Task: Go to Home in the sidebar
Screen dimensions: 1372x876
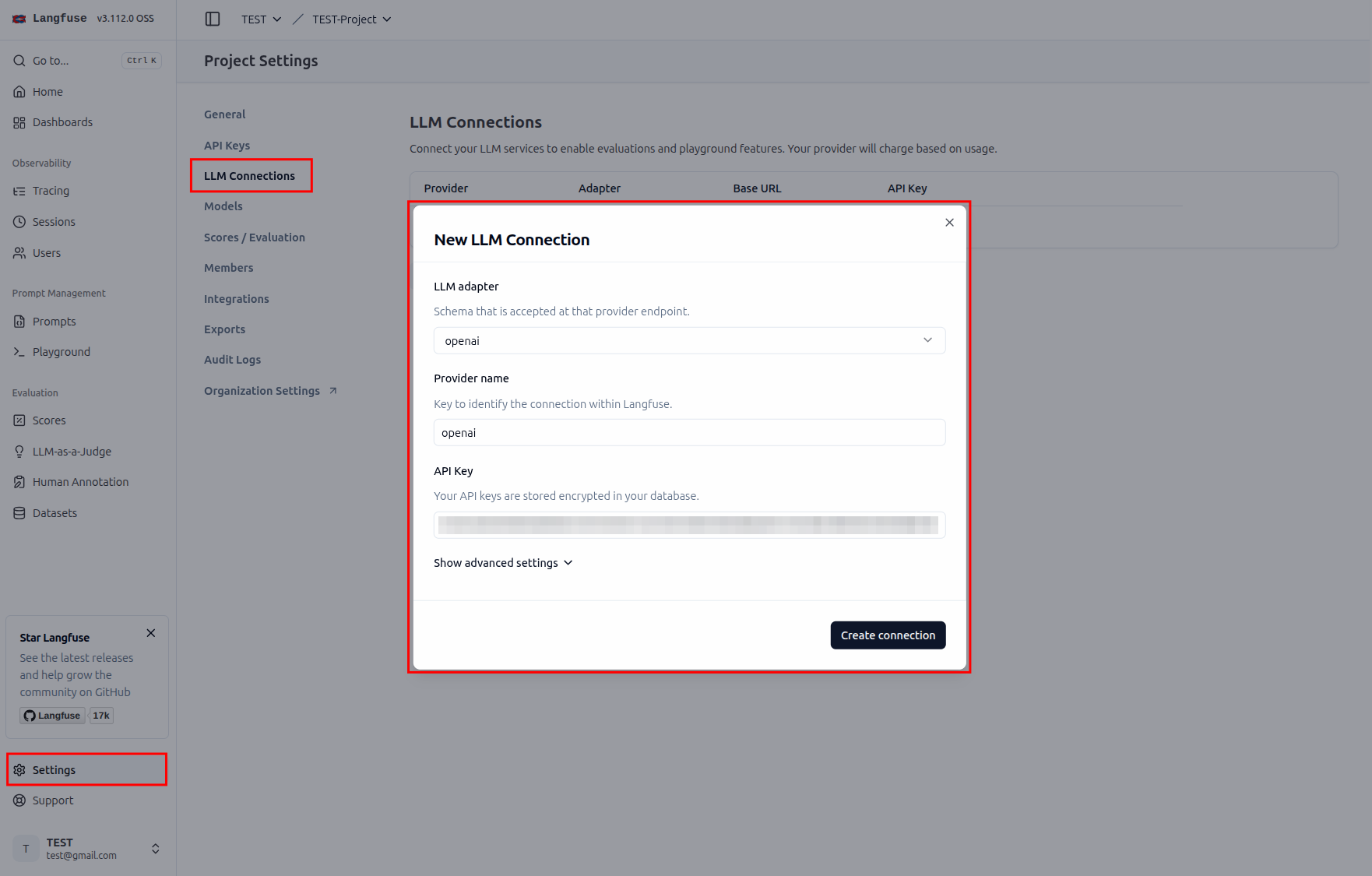Action: [x=47, y=92]
